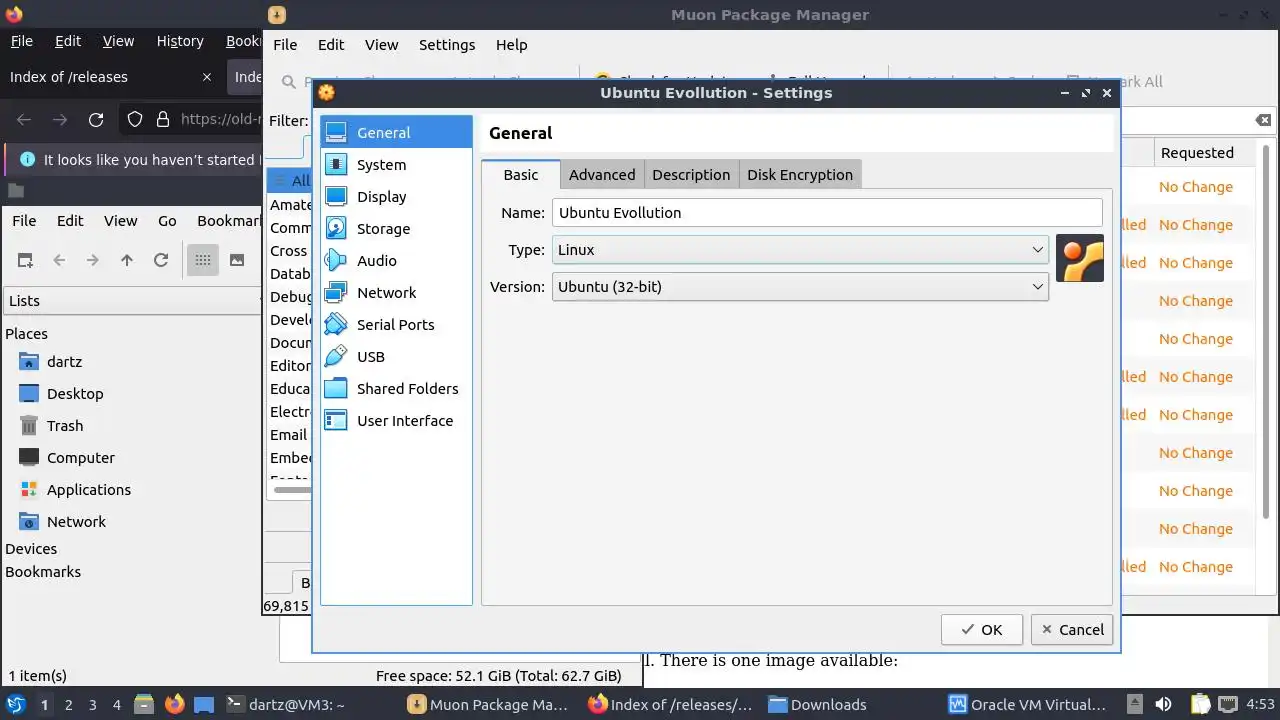Open the volume control in system tray

[x=1163, y=704]
